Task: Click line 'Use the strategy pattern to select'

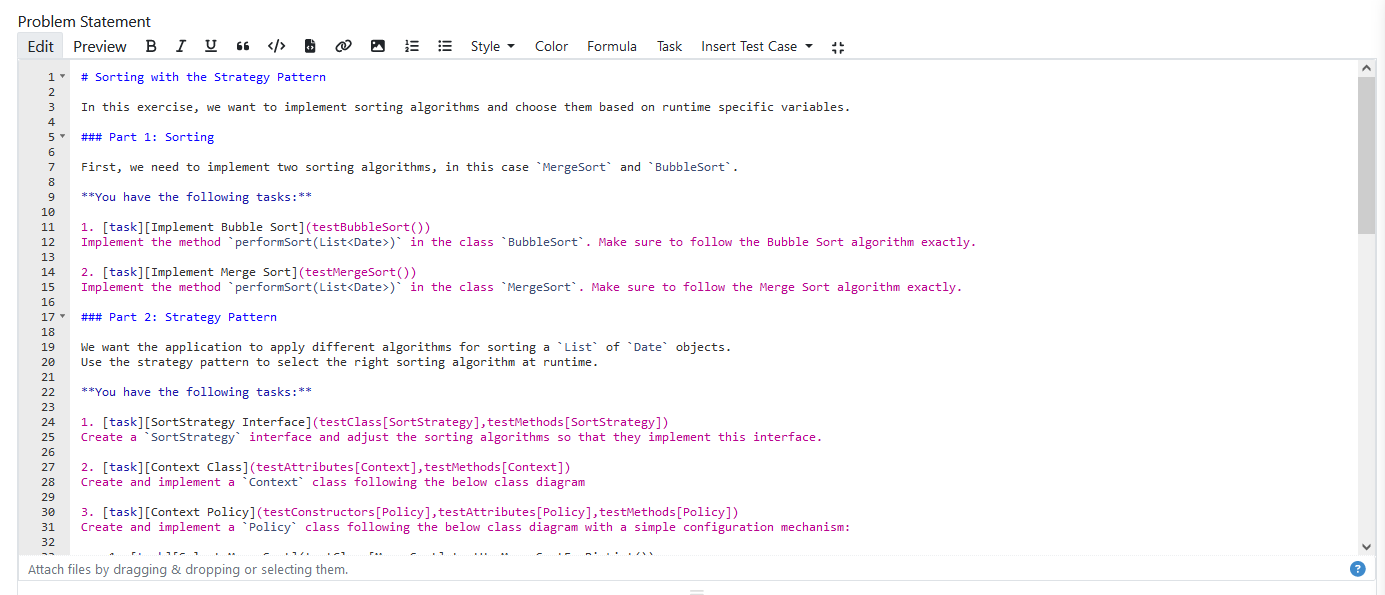Action: point(340,362)
